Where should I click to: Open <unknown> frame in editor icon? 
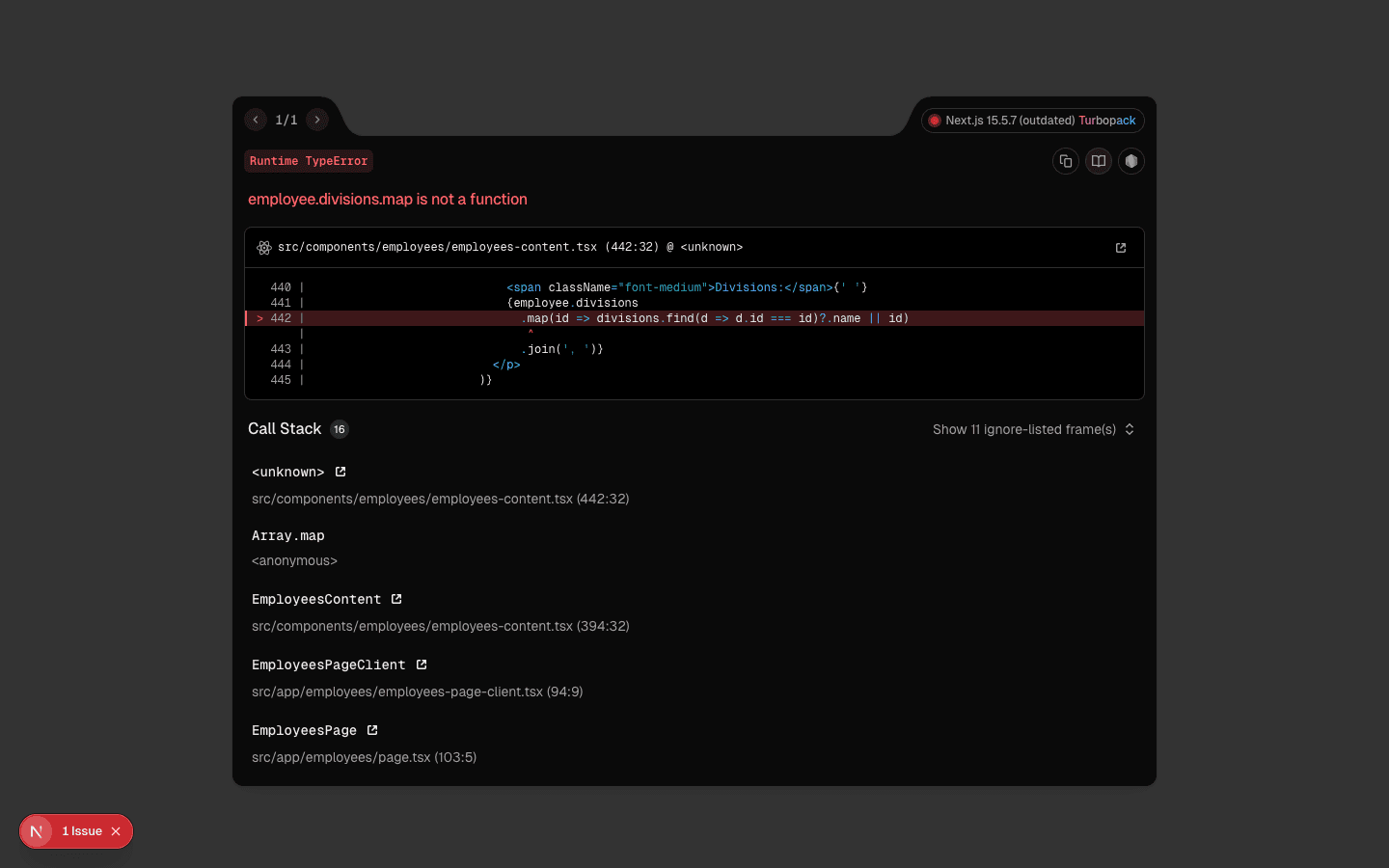pyautogui.click(x=340, y=472)
